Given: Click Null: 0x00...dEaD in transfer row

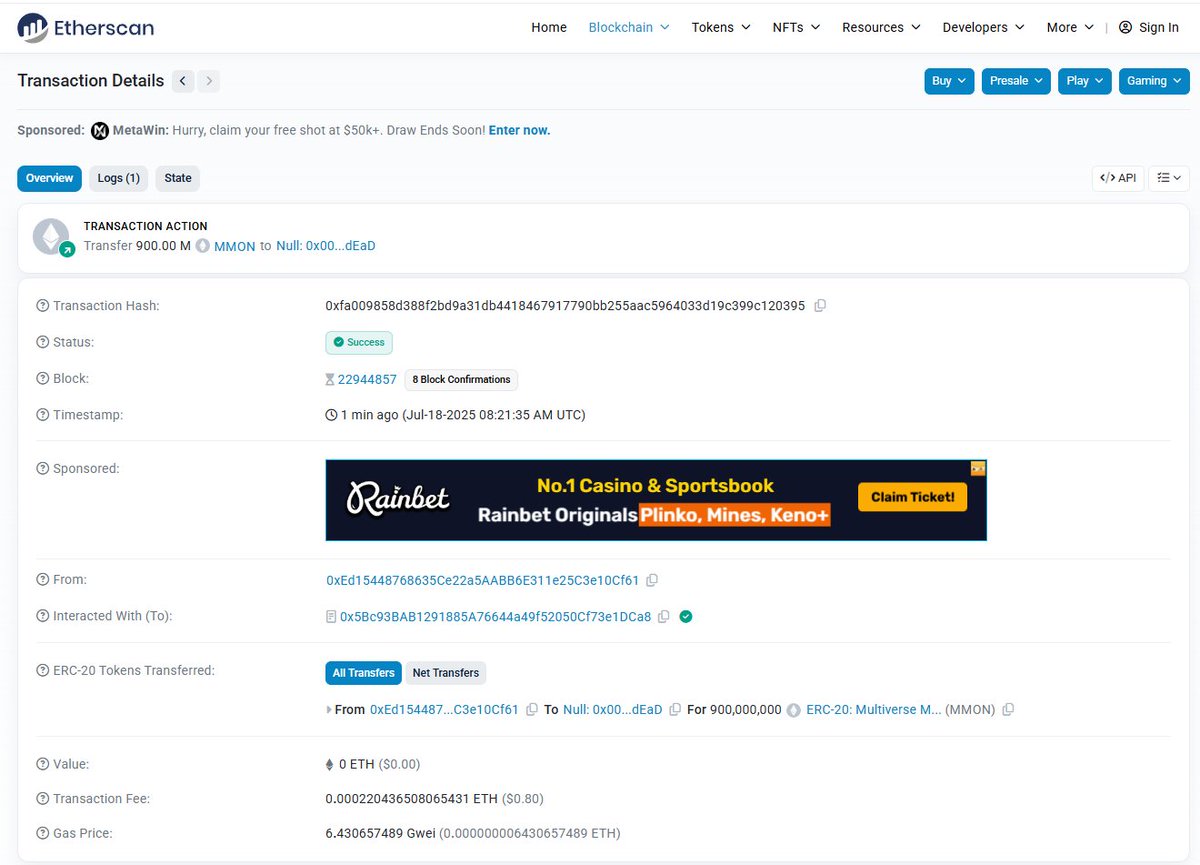Looking at the screenshot, I should (613, 710).
